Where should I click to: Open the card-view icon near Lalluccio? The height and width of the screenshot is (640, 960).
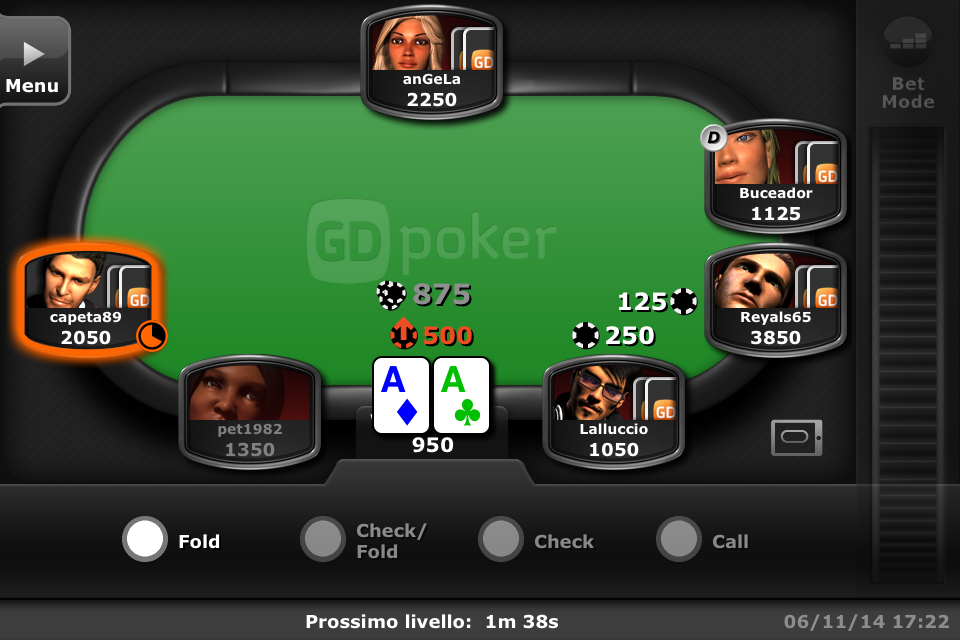click(x=797, y=437)
